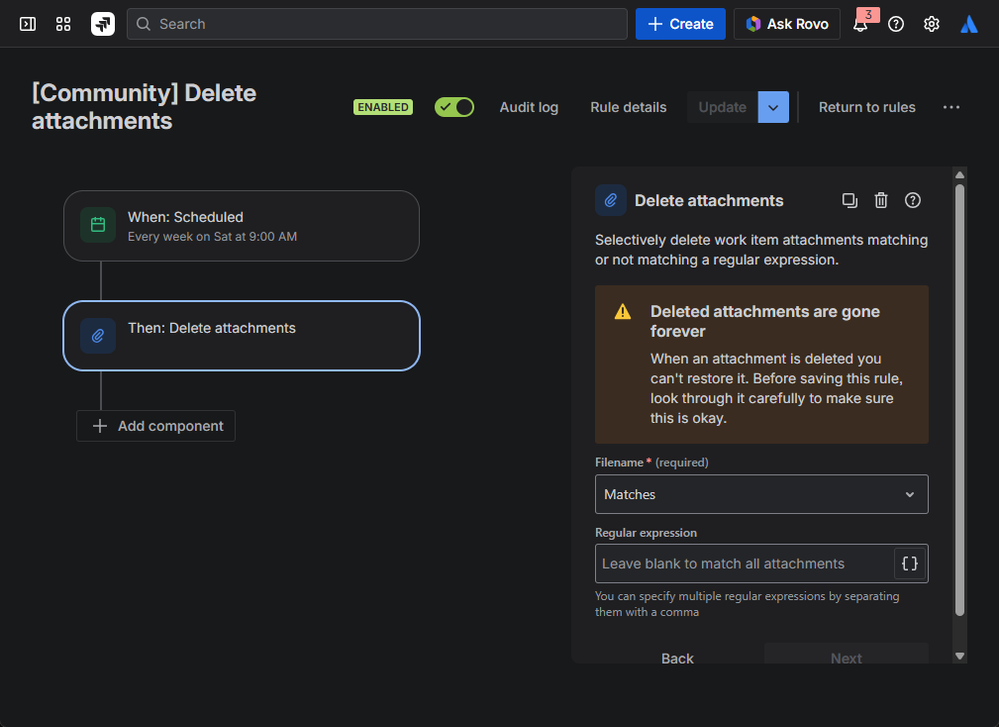The width and height of the screenshot is (999, 727).
Task: Open the Audit log tab
Action: (529, 107)
